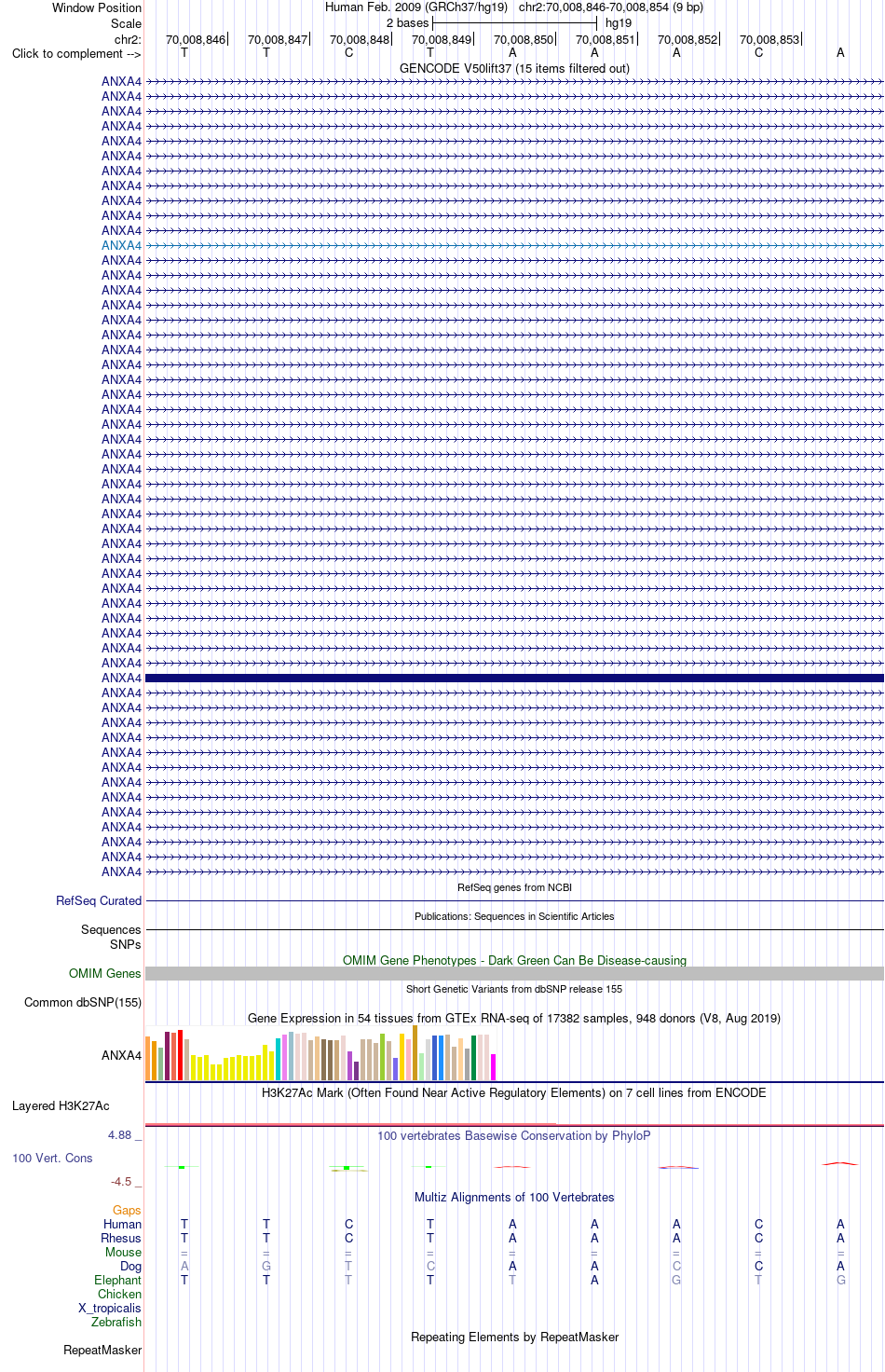Click the gray OMIM Genes item bar
This screenshot has height=1372, width=885.
[514, 973]
